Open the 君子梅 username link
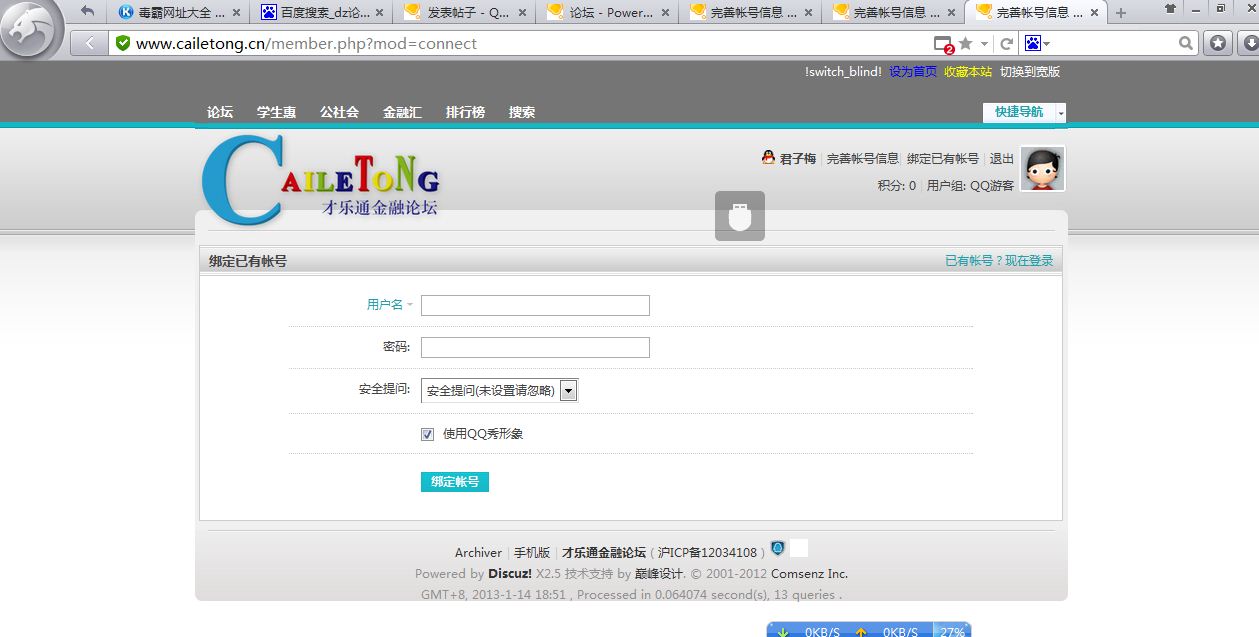Image resolution: width=1259 pixels, height=637 pixels. click(x=798, y=159)
